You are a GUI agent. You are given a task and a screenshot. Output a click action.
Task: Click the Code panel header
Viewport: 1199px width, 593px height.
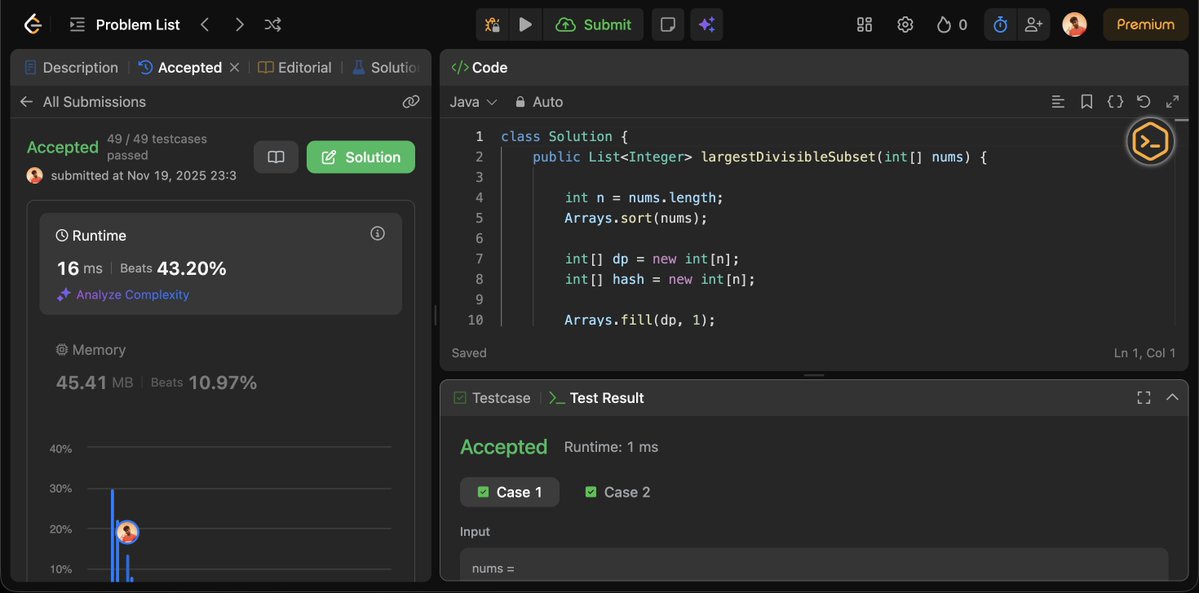click(x=479, y=67)
